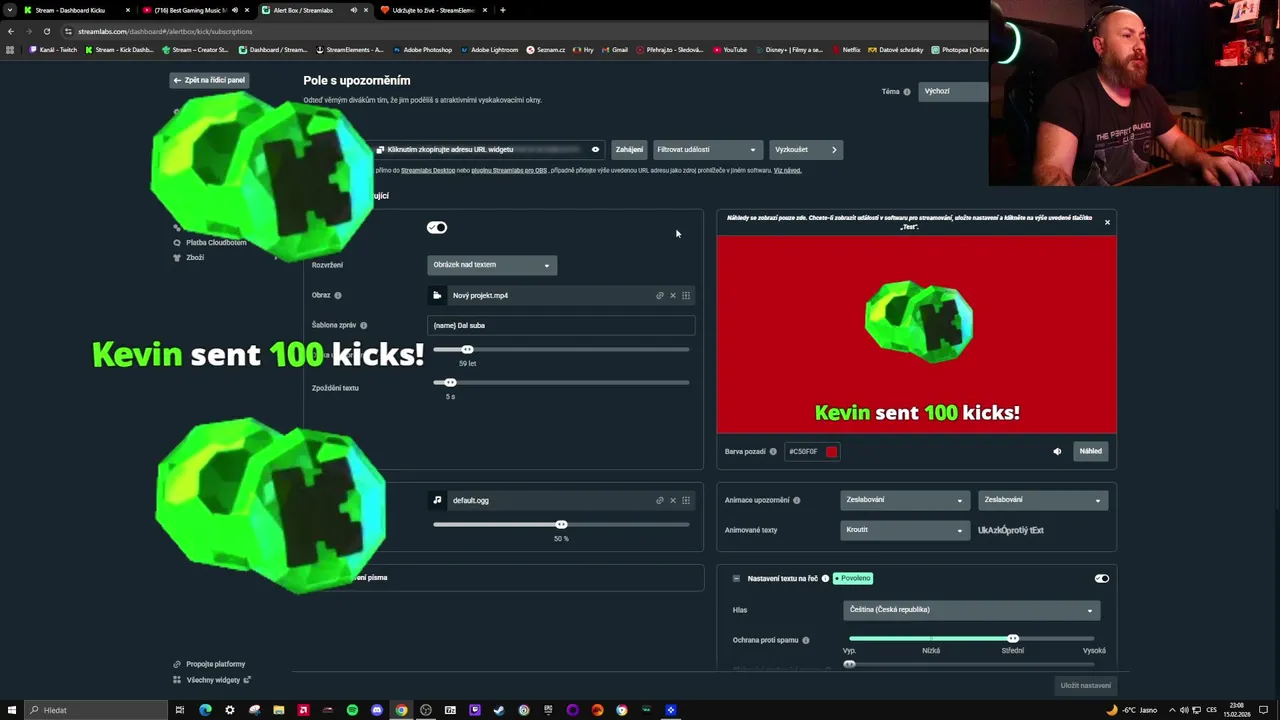Open Discord from the taskbar
Image resolution: width=1280 pixels, height=720 pixels.
(x=377, y=710)
